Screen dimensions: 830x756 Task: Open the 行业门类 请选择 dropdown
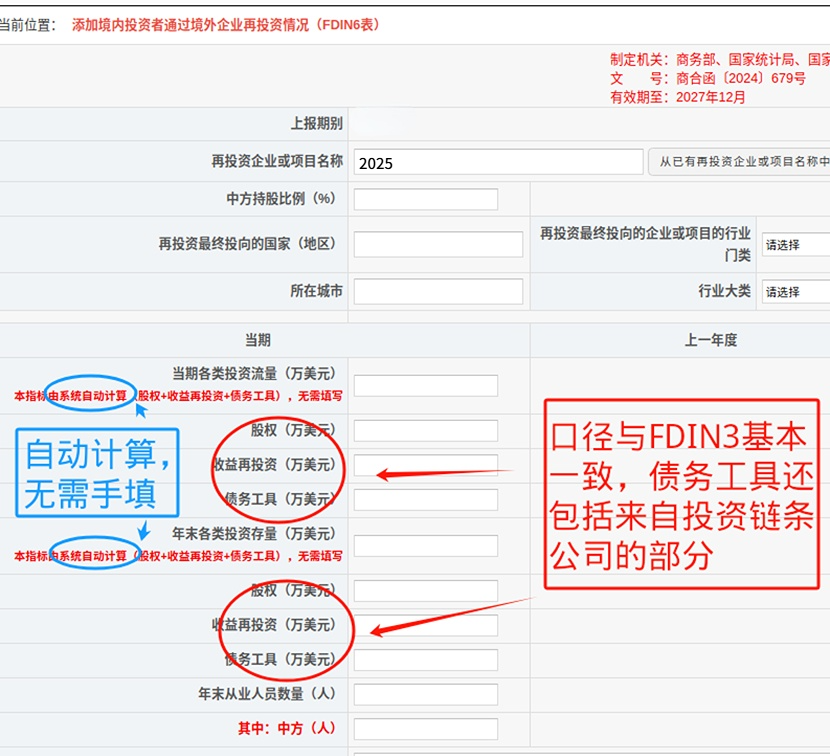click(x=796, y=245)
